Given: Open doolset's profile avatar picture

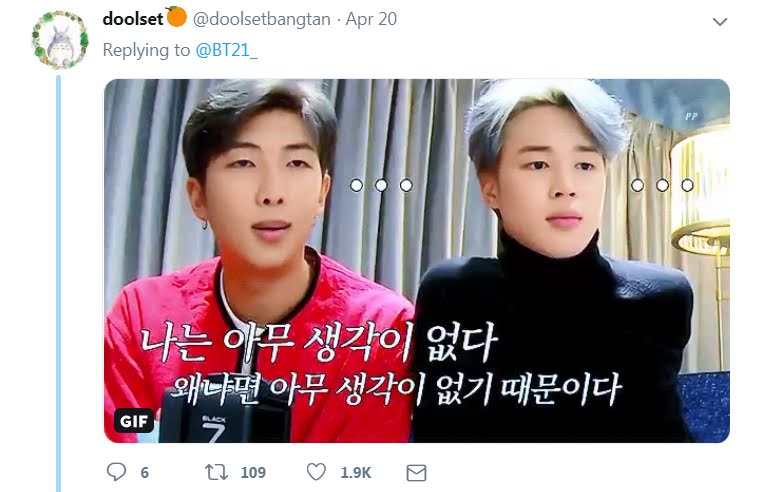Looking at the screenshot, I should 60,40.
